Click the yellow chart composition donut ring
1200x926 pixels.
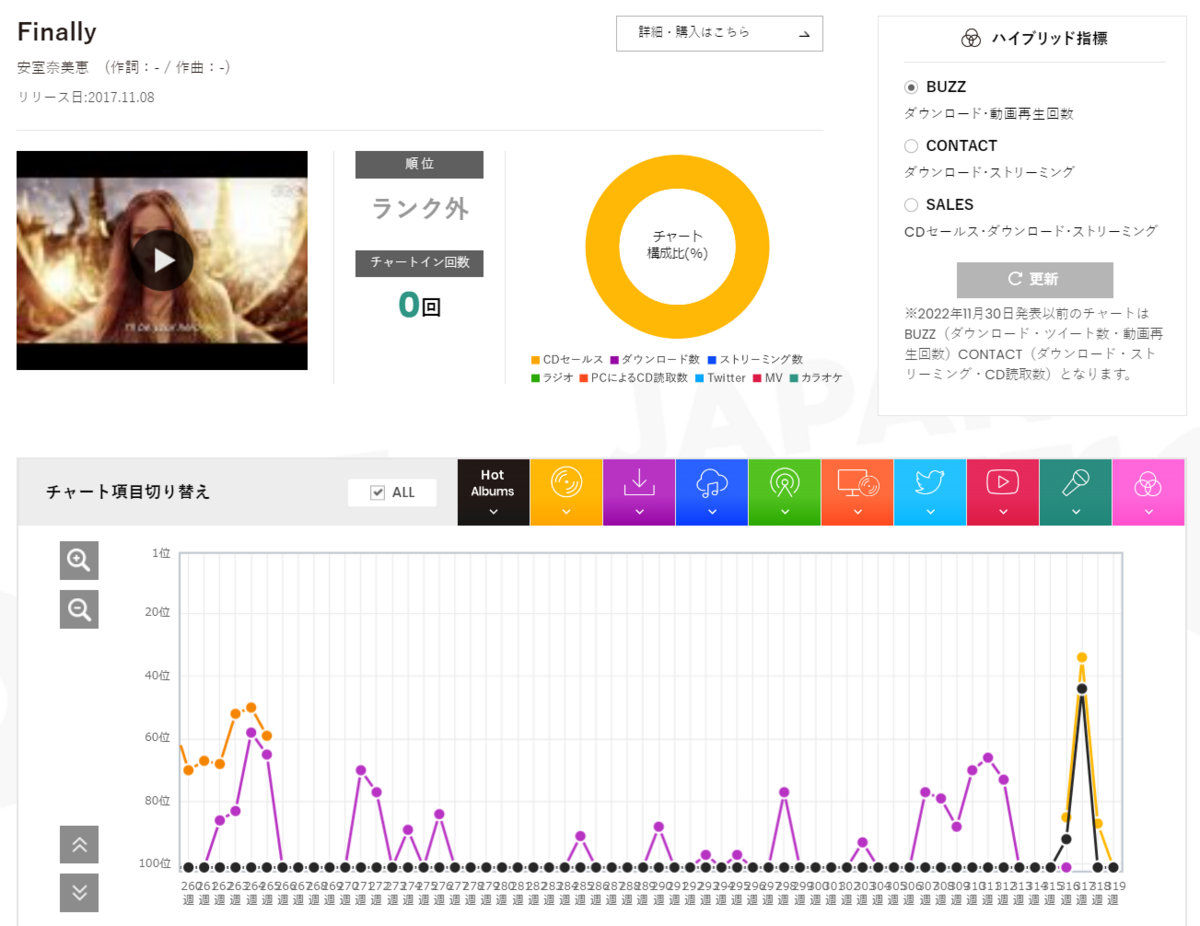pos(602,246)
